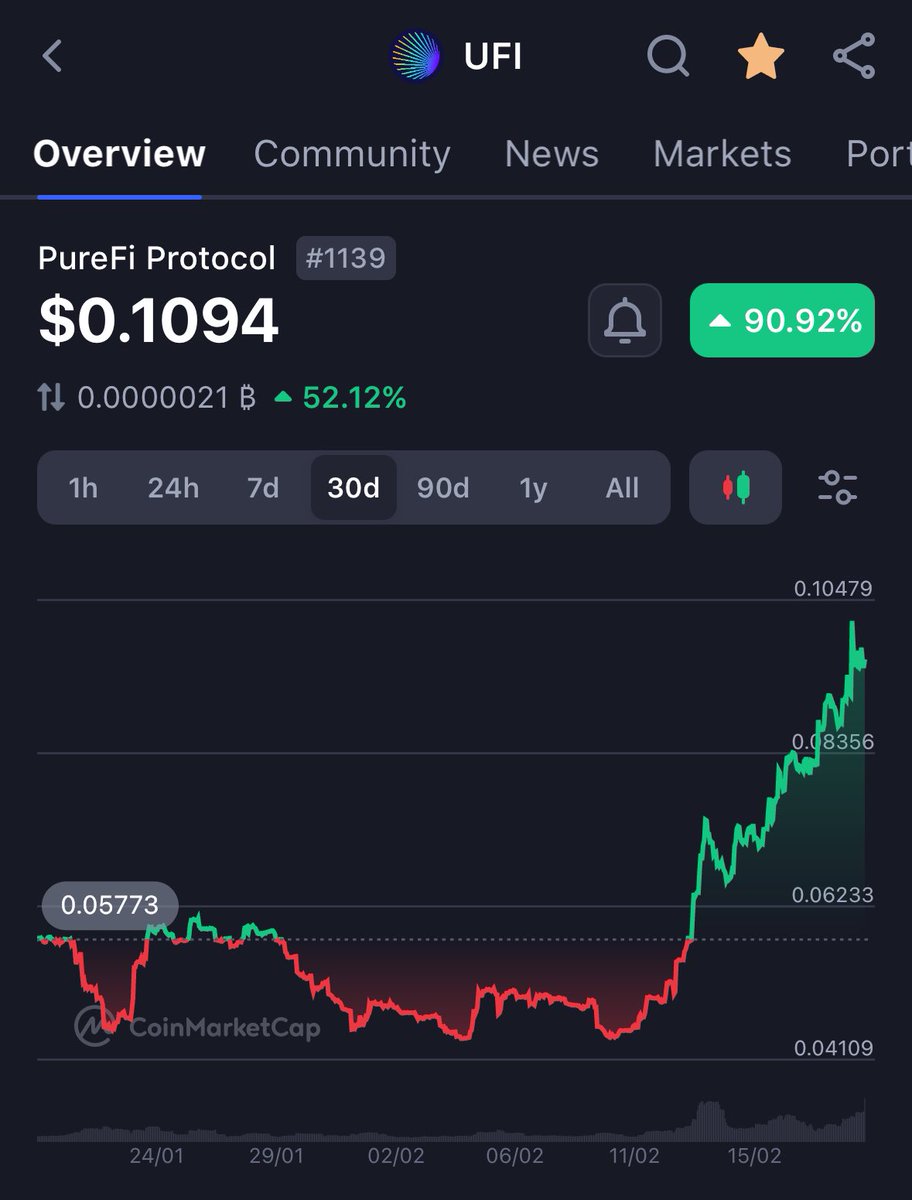Share UFI using the share icon

pyautogui.click(x=854, y=56)
